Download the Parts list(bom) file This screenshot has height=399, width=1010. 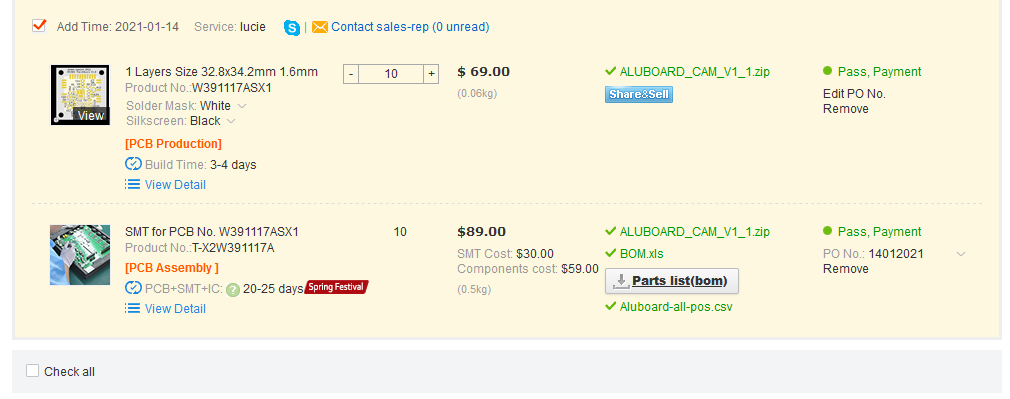672,281
